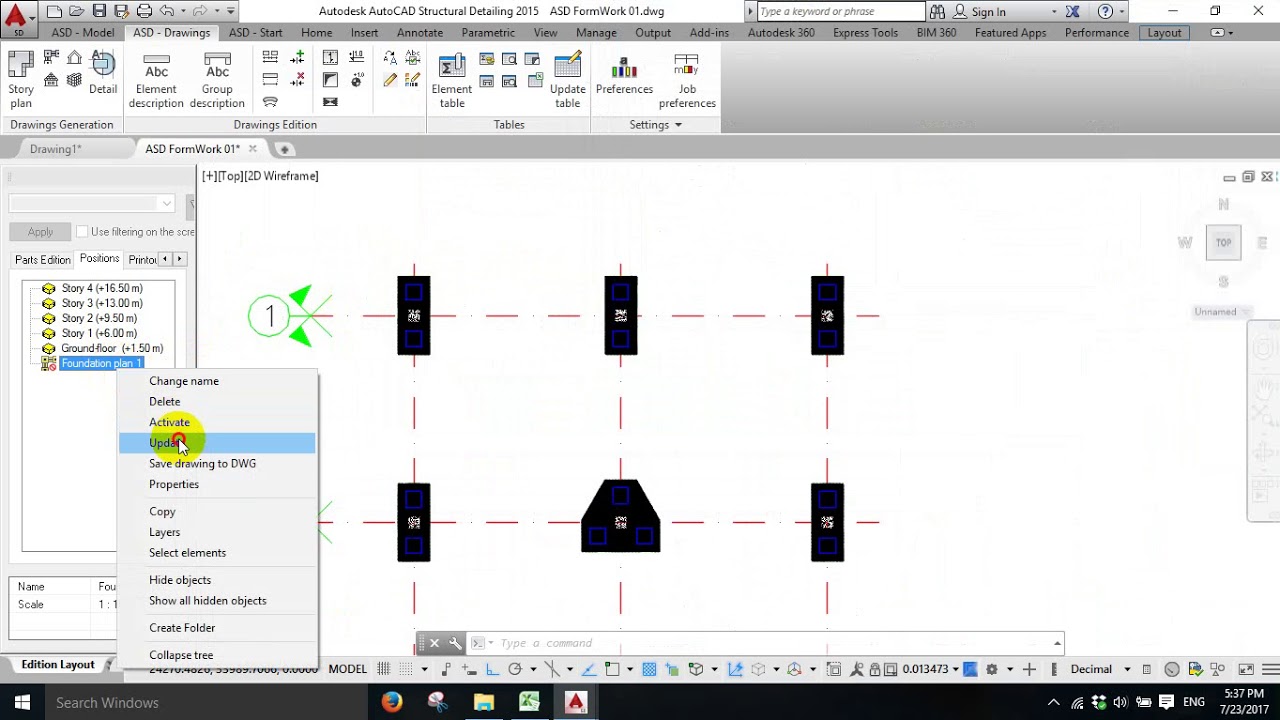
Task: Toggle MODEL space button in status bar
Action: point(348,669)
